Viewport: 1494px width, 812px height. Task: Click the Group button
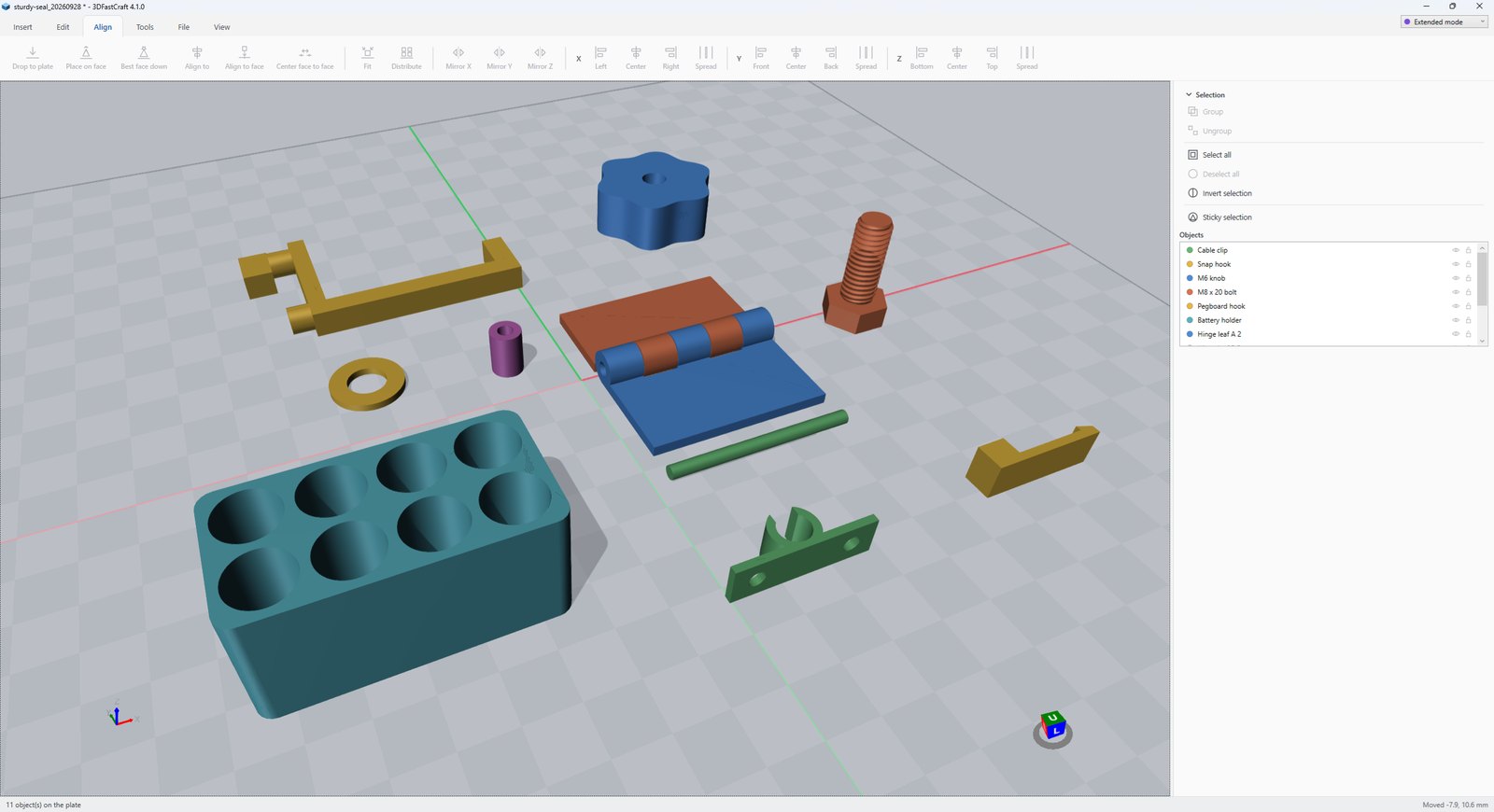pos(1205,112)
